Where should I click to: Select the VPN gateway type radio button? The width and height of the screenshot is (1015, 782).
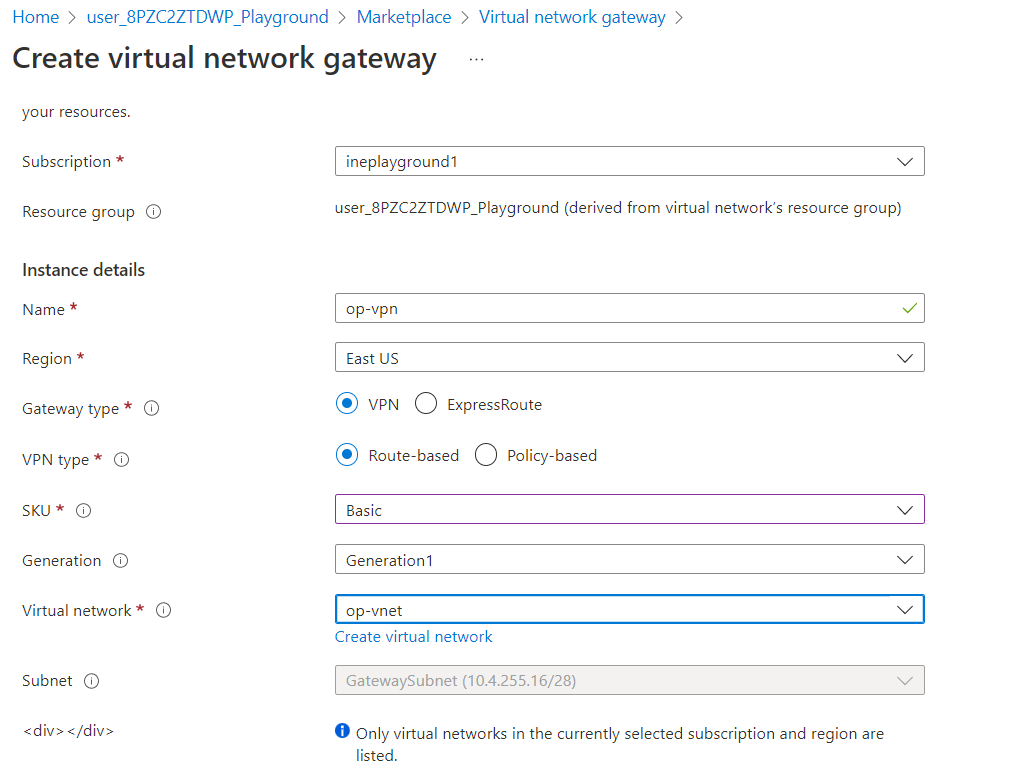pos(347,404)
